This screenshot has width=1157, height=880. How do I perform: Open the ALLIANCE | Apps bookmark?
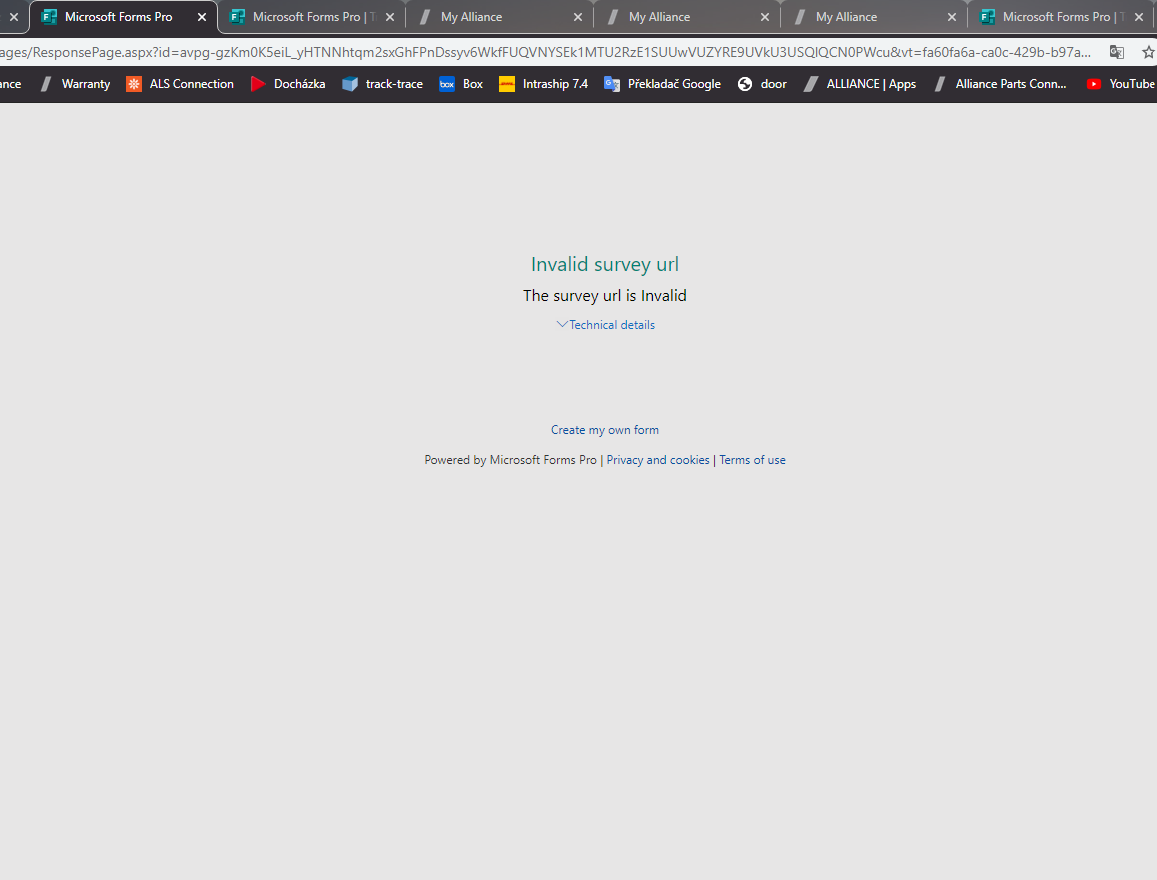coord(860,84)
